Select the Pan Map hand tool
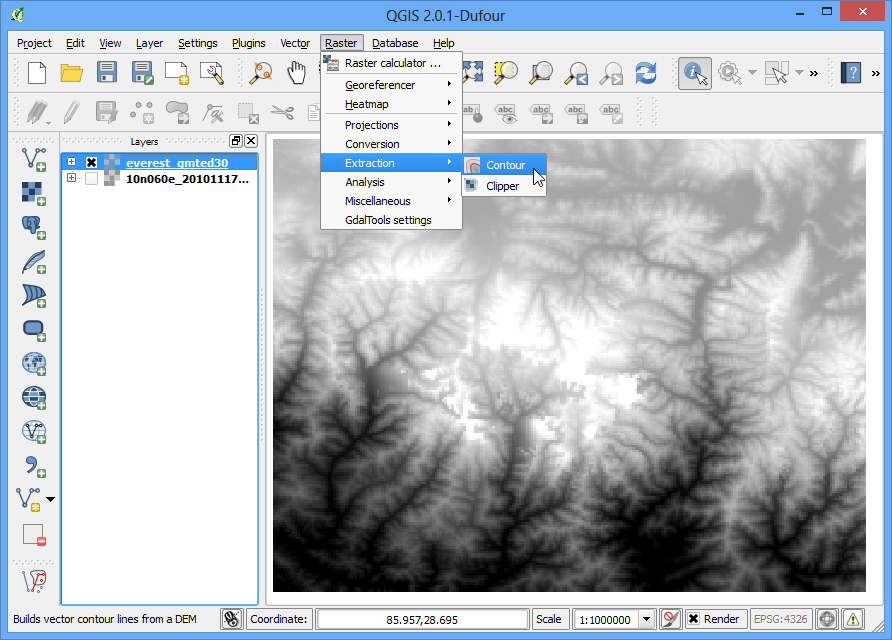The height and width of the screenshot is (640, 892). coord(296,72)
